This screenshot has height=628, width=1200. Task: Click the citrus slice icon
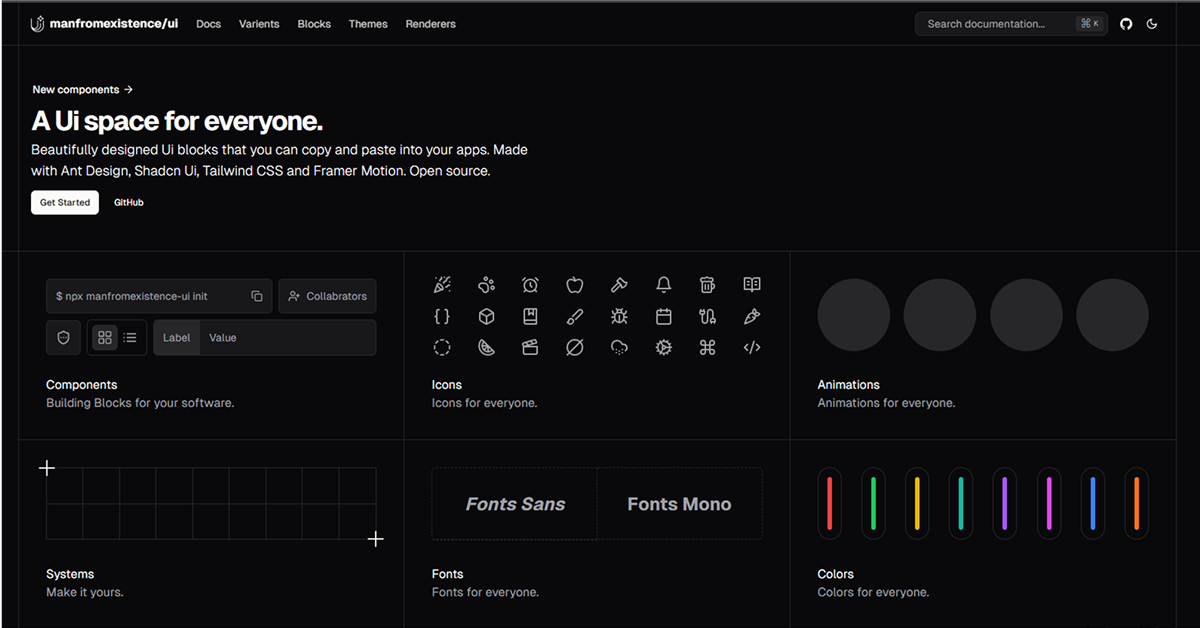486,347
